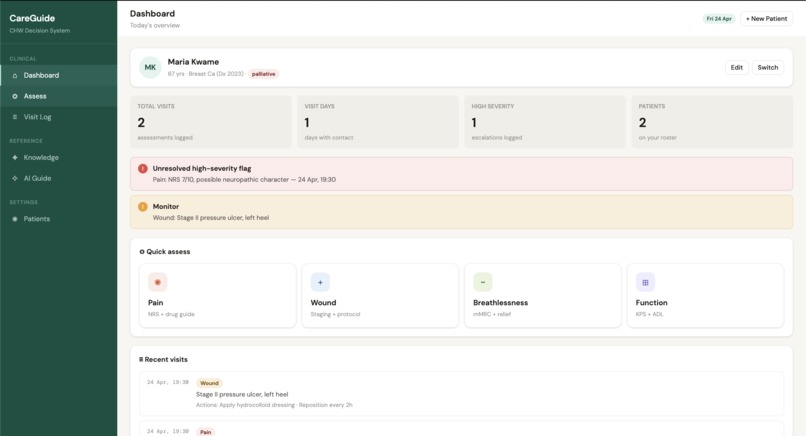Click the AI Guide diamond icon
This screenshot has height=436, width=806.
[14, 178]
